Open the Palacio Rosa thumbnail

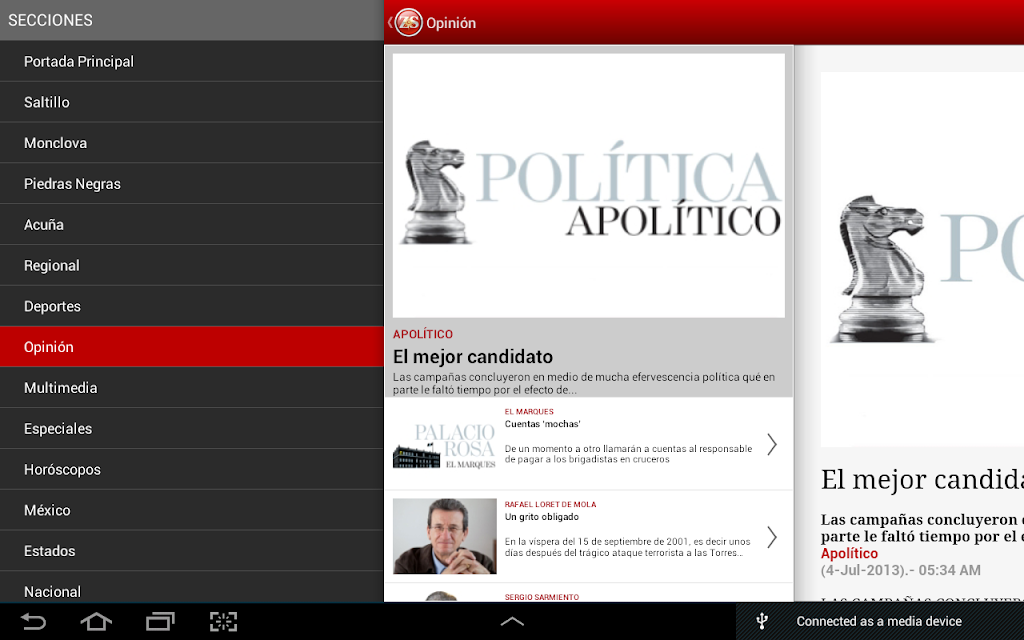[445, 444]
